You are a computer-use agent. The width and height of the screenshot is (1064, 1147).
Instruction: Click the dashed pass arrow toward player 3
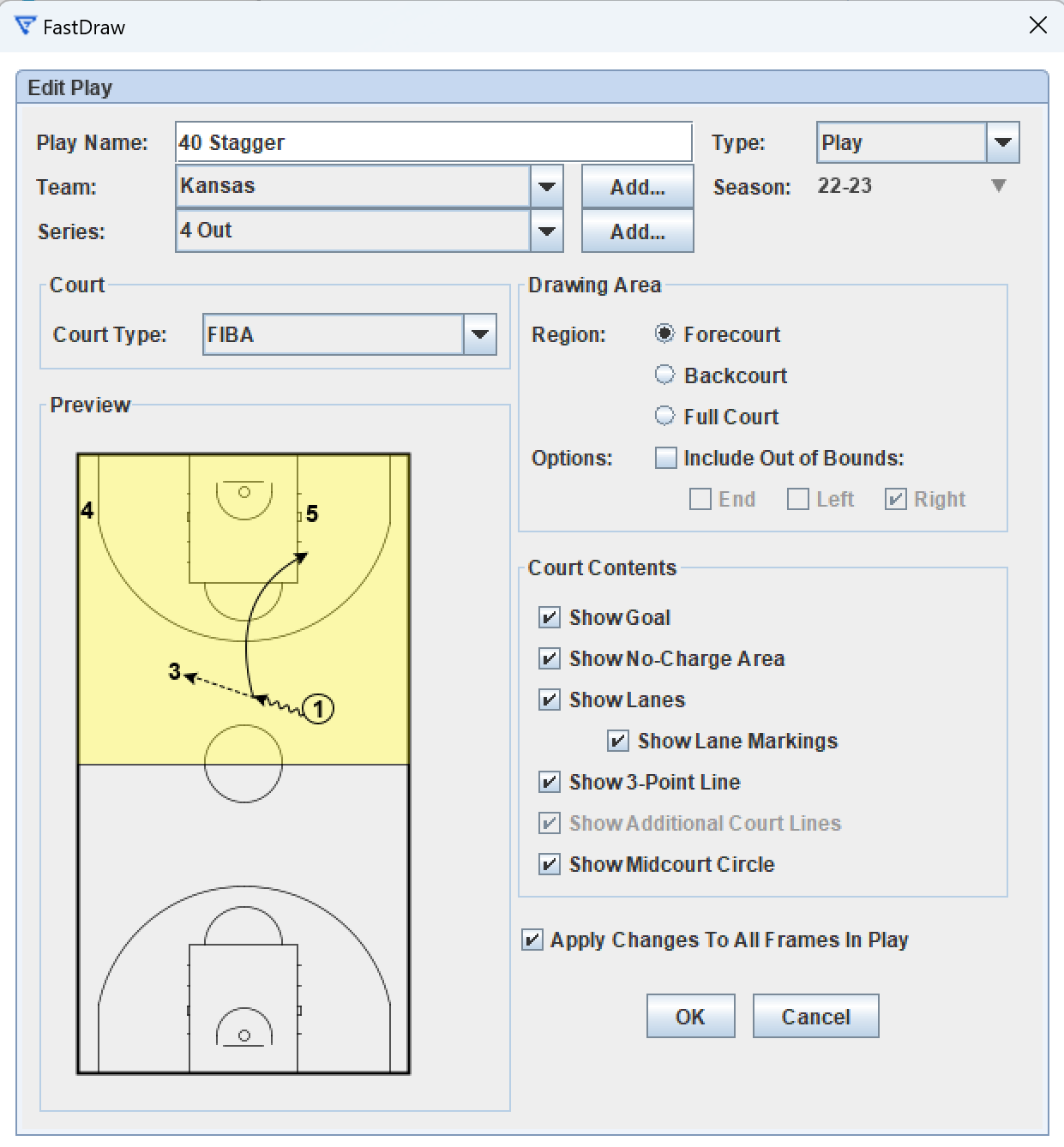[219, 688]
